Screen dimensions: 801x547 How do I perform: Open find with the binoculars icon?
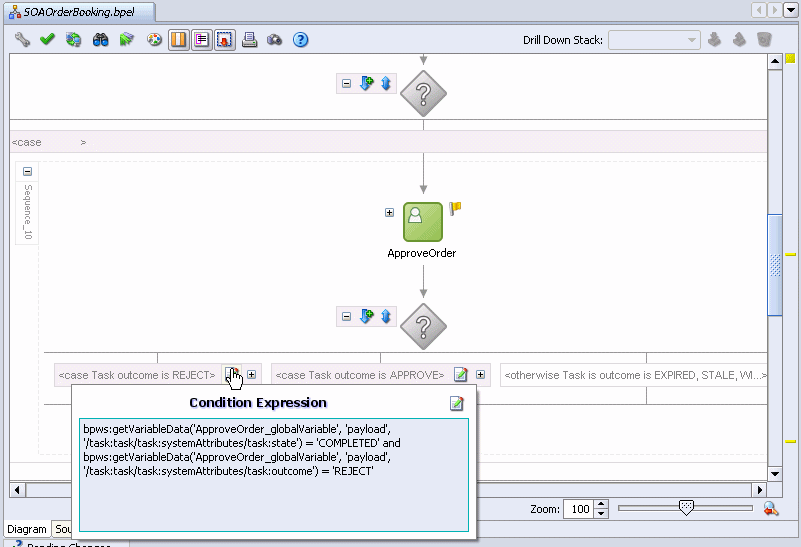coord(100,39)
